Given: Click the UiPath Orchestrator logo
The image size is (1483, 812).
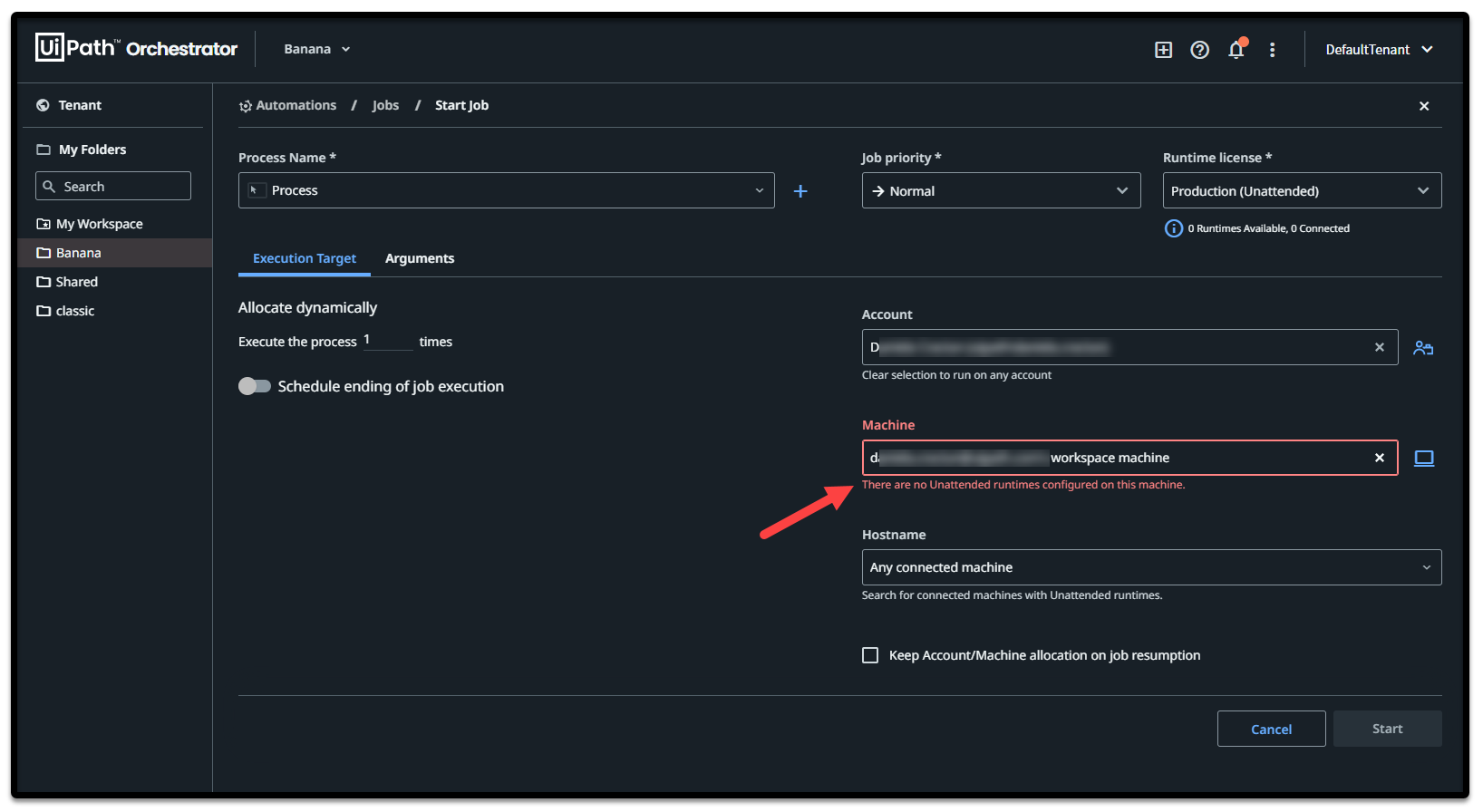Looking at the screenshot, I should tap(136, 48).
